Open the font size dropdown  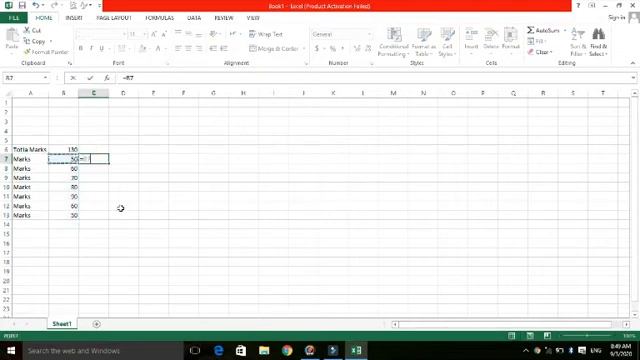click(x=145, y=34)
